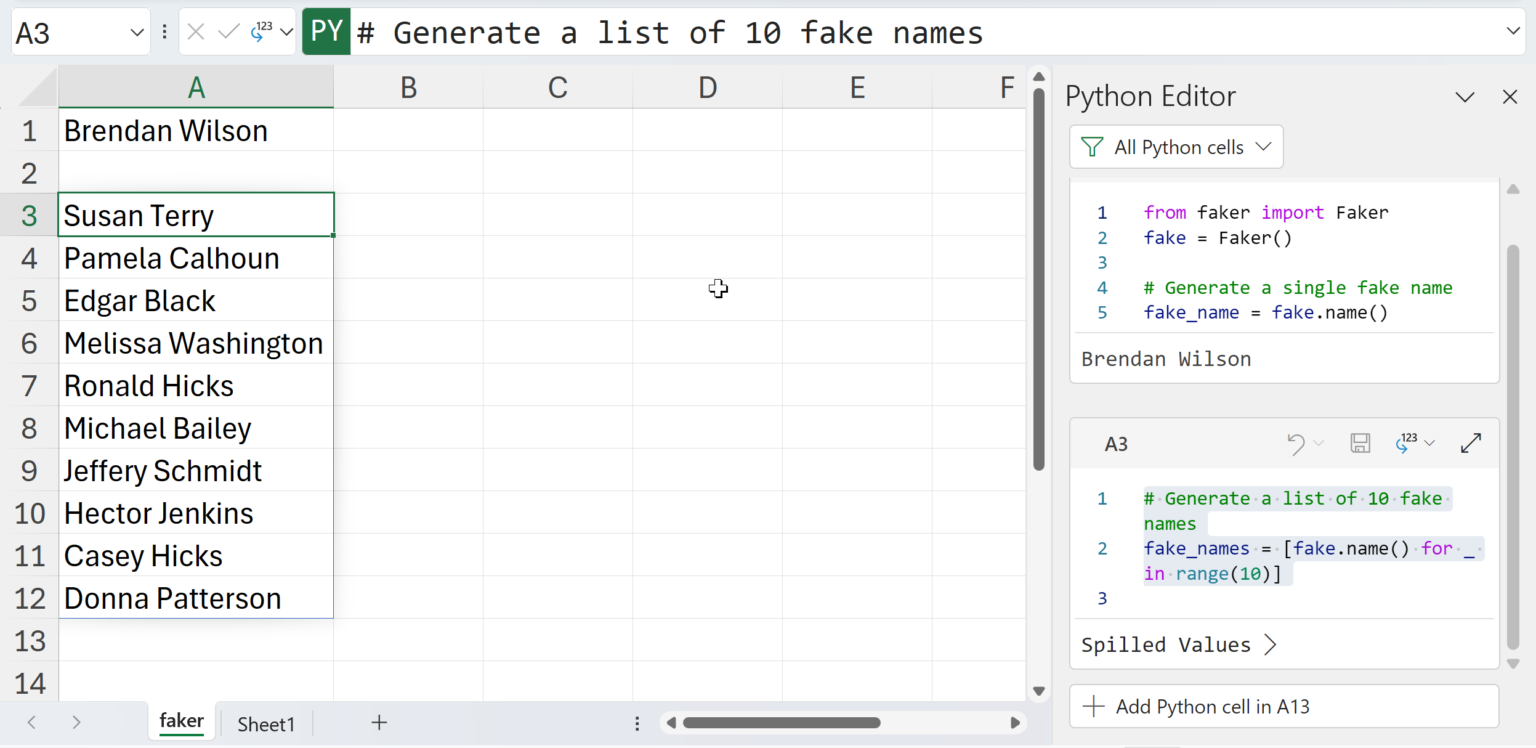Save the A3 Python cell with the disk icon
The width and height of the screenshot is (1536, 748).
[x=1360, y=444]
